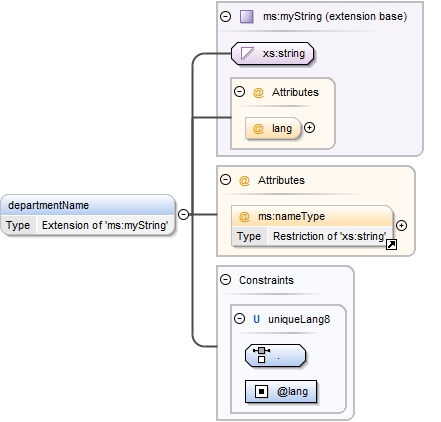Select the '.' selector node

tap(275, 356)
